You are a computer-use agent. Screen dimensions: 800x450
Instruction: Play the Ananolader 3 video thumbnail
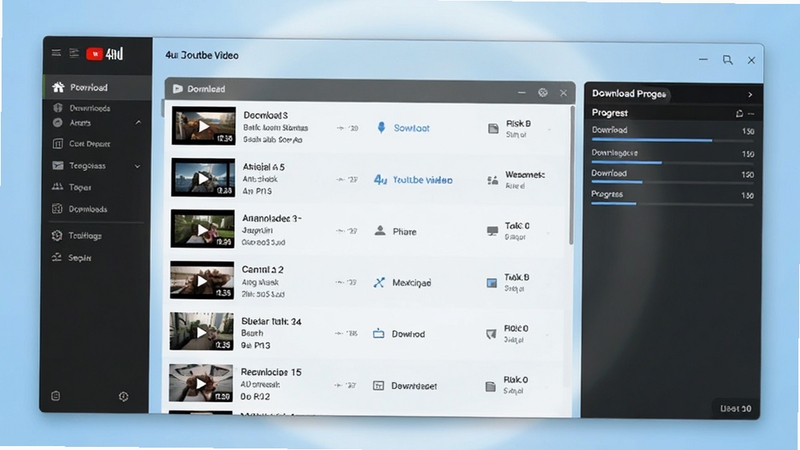click(203, 229)
